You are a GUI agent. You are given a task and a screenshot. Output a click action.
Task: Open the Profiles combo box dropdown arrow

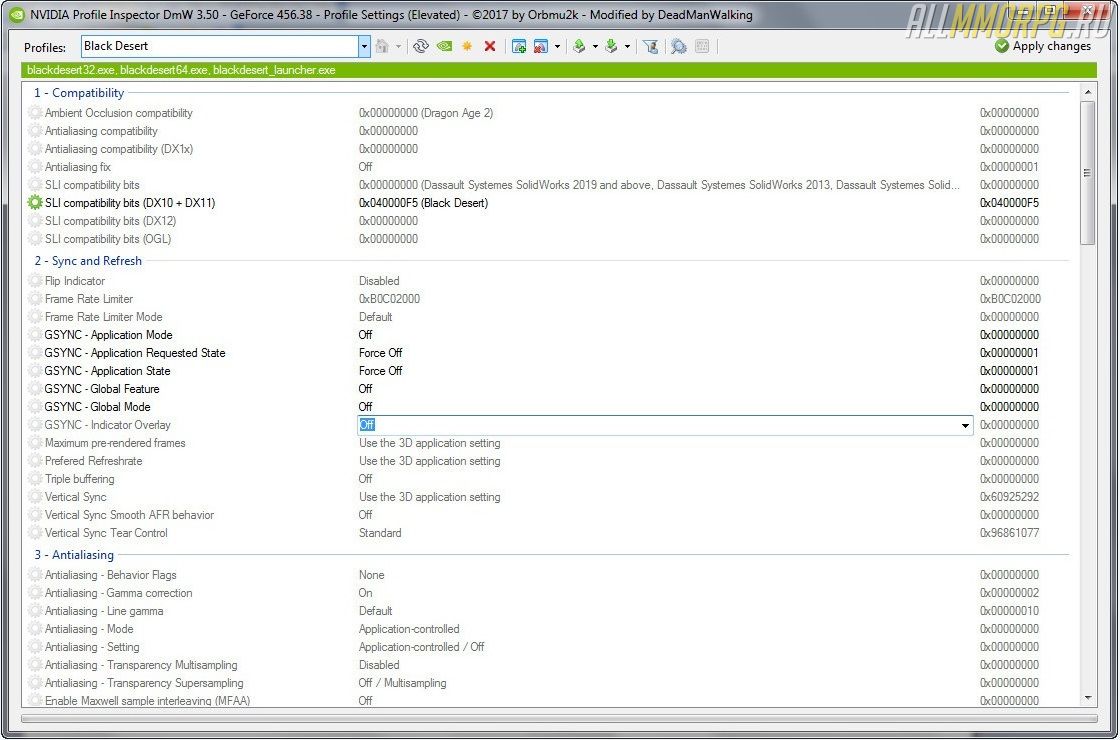tap(364, 46)
